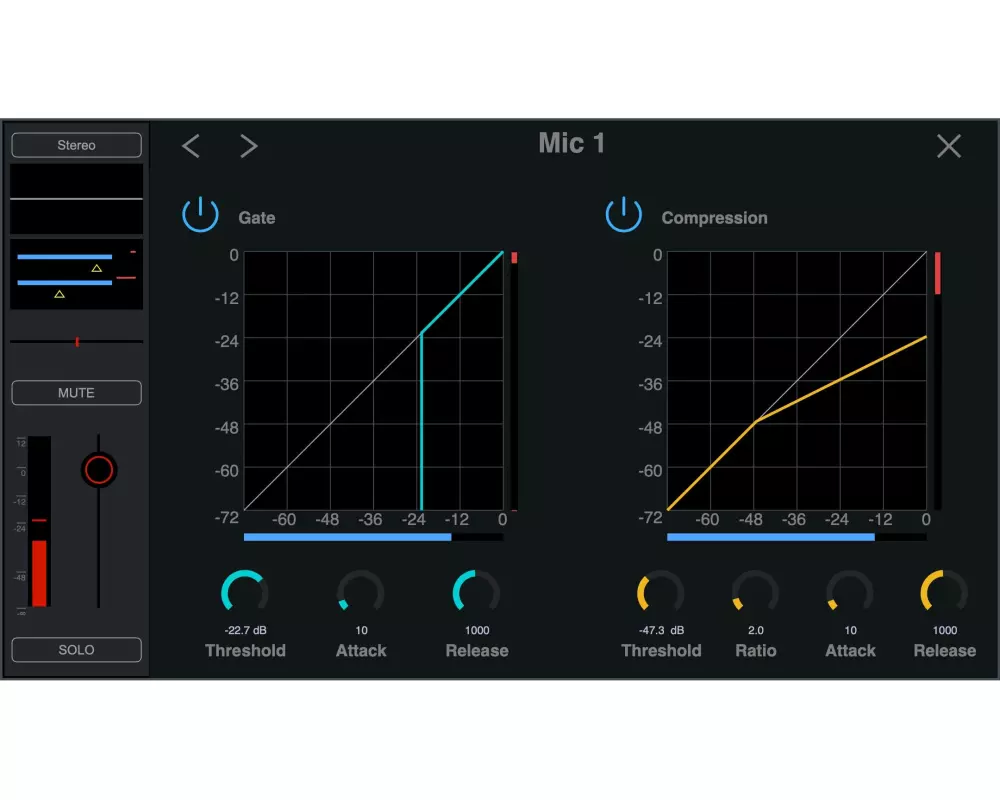Toggle the Compression power button
This screenshot has height=800, width=1000.
623,215
